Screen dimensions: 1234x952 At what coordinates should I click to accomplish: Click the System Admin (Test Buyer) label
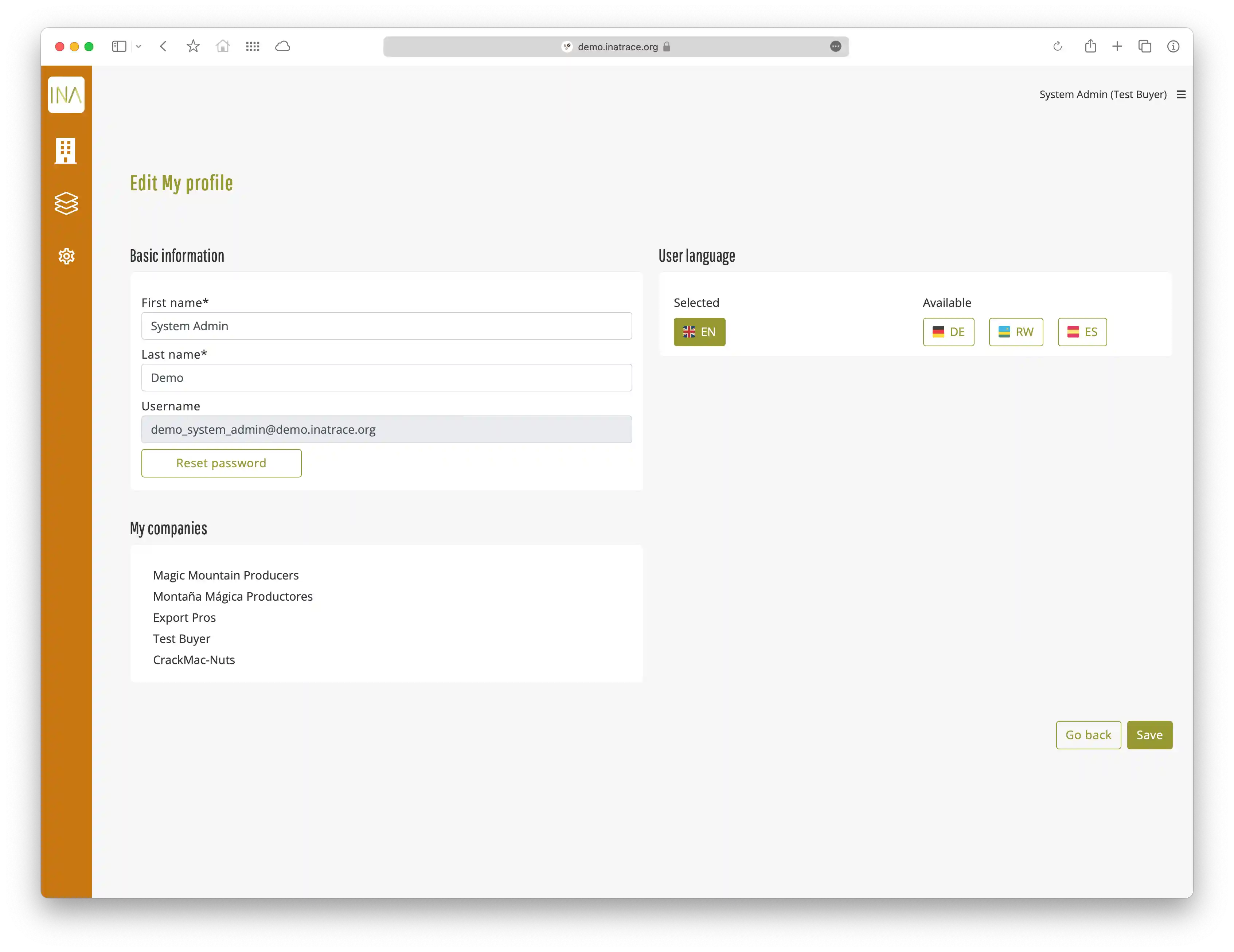[x=1102, y=94]
